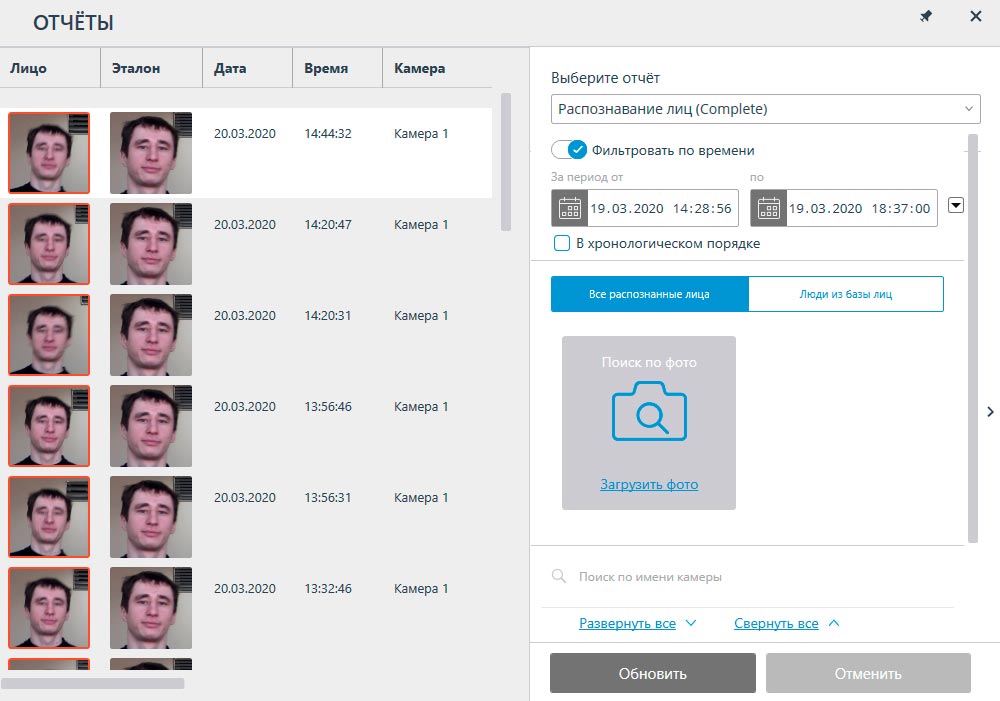
Task: Click menu icon on the 14:44:32 face thumbnail
Action: click(x=81, y=122)
